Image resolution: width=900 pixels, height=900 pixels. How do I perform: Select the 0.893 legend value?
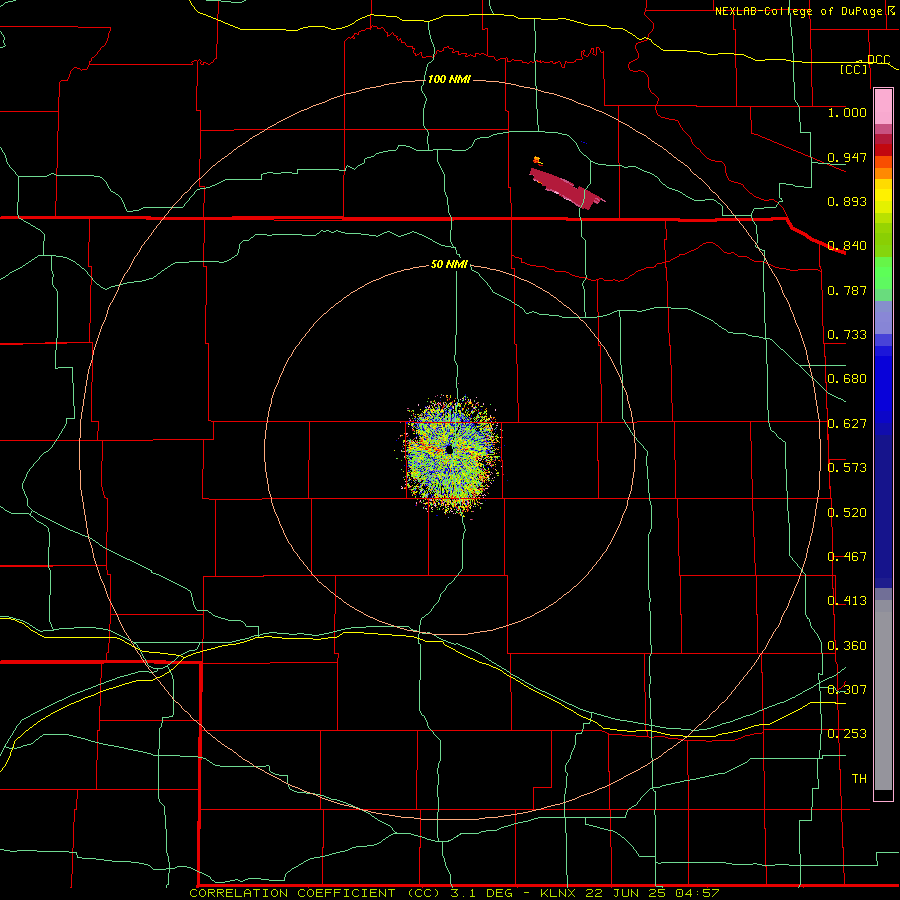847,201
